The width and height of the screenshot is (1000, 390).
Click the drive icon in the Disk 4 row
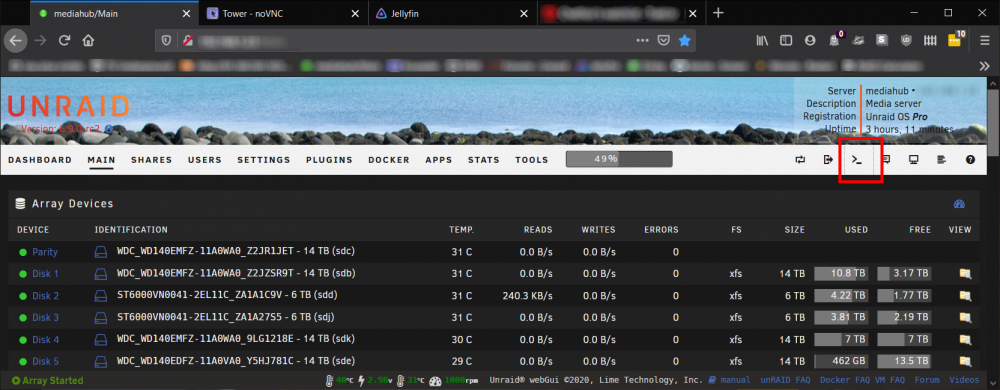[x=101, y=340]
